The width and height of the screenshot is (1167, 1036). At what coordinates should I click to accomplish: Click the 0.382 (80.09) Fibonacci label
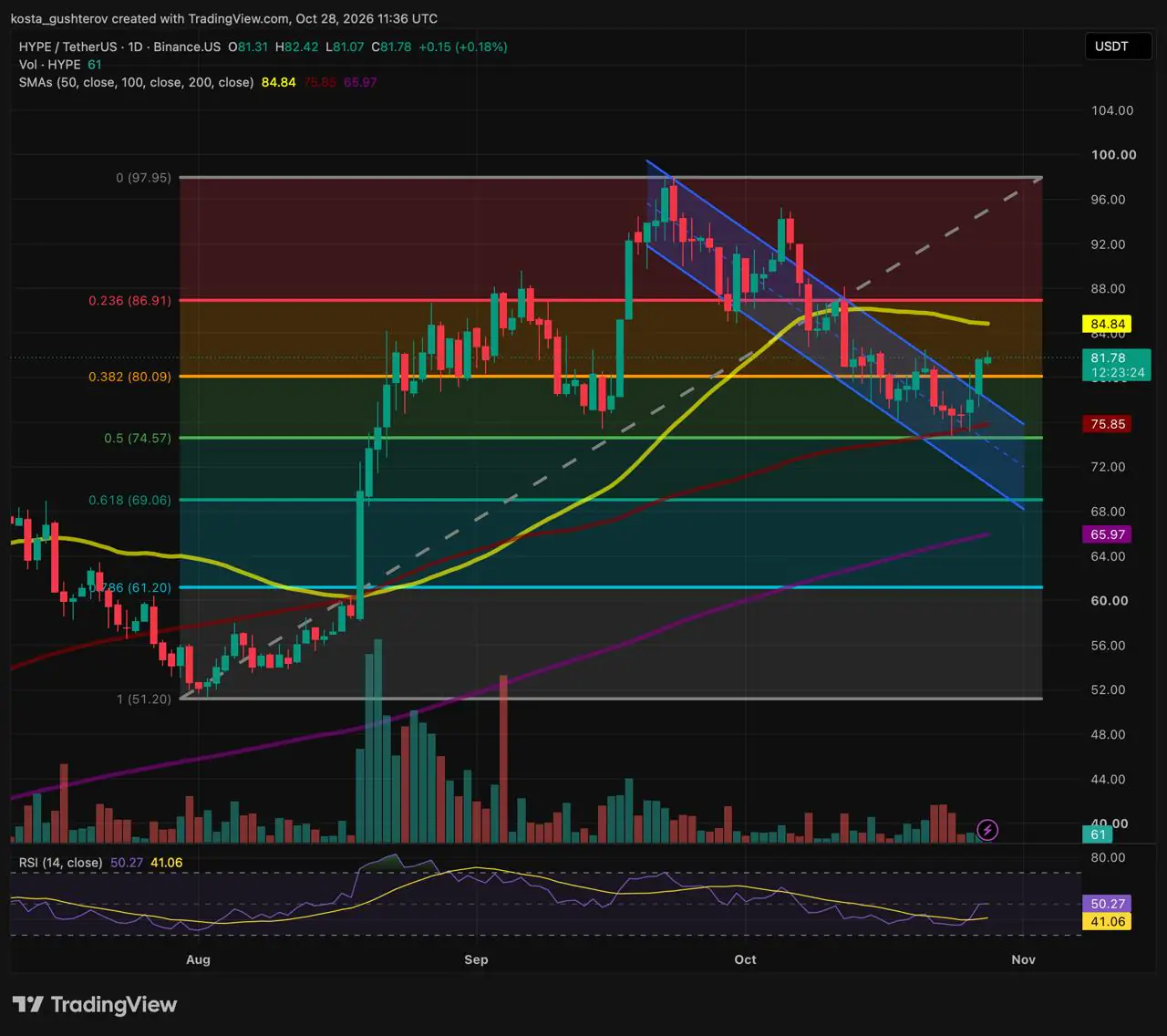coord(129,376)
